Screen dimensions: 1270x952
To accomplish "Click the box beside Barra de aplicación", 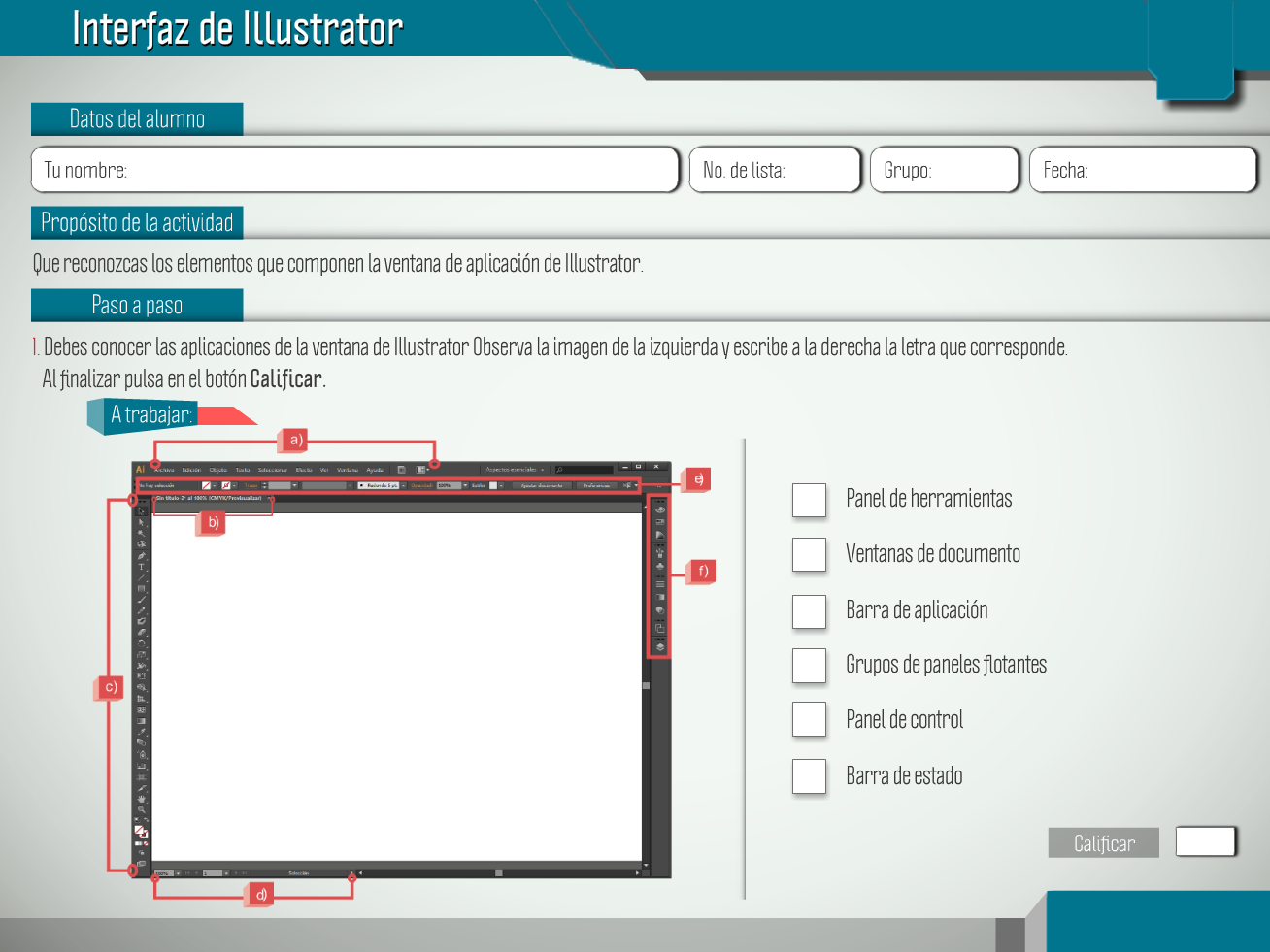I will coord(809,611).
